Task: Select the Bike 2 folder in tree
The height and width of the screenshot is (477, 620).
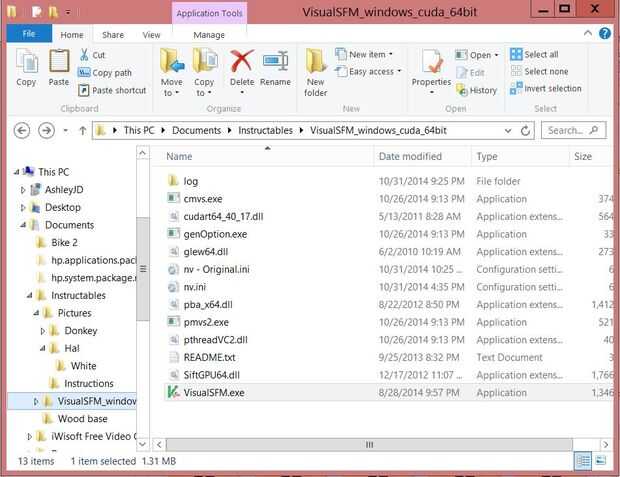Action: tap(64, 242)
